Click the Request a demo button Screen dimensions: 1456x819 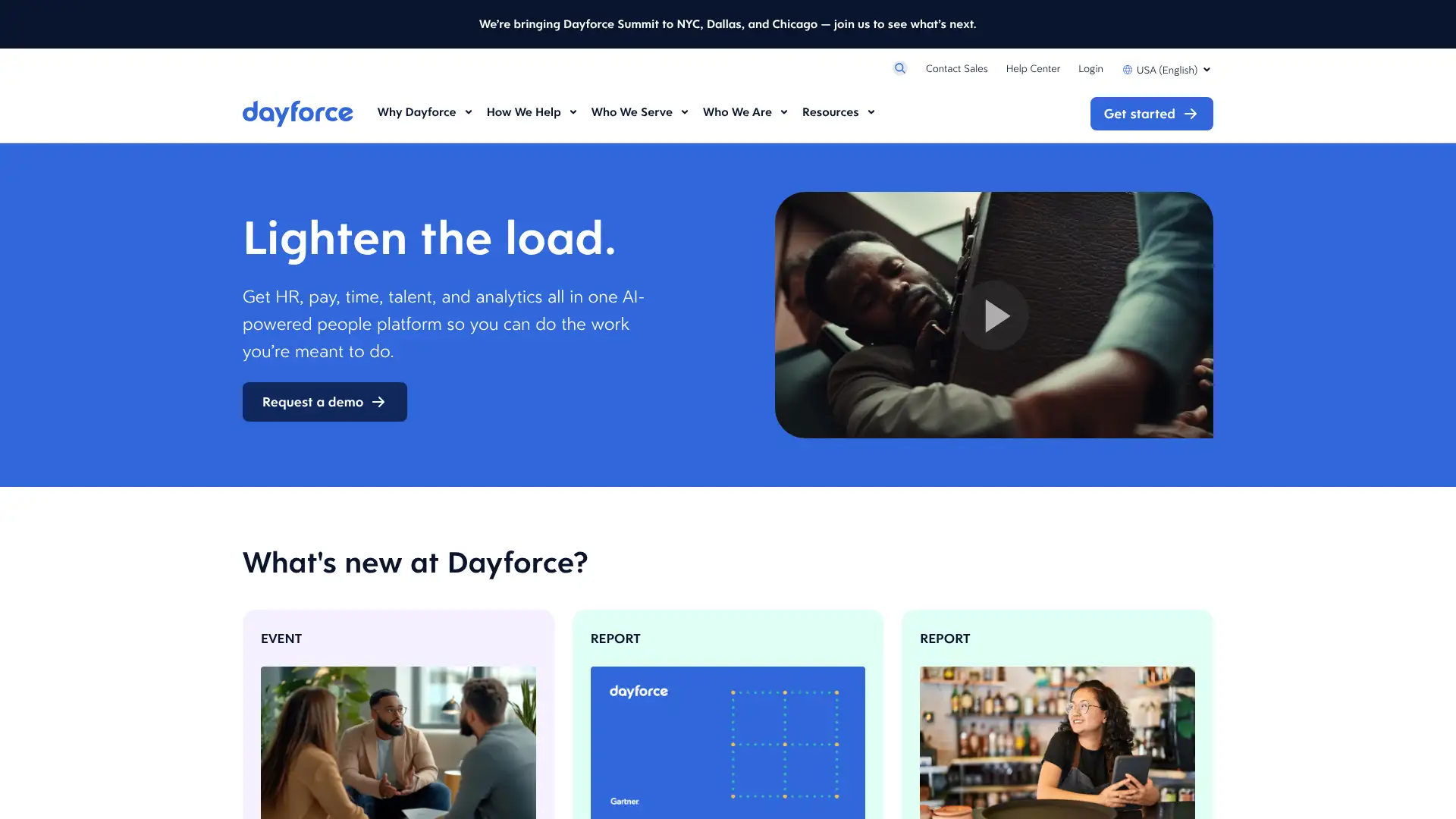click(x=325, y=402)
